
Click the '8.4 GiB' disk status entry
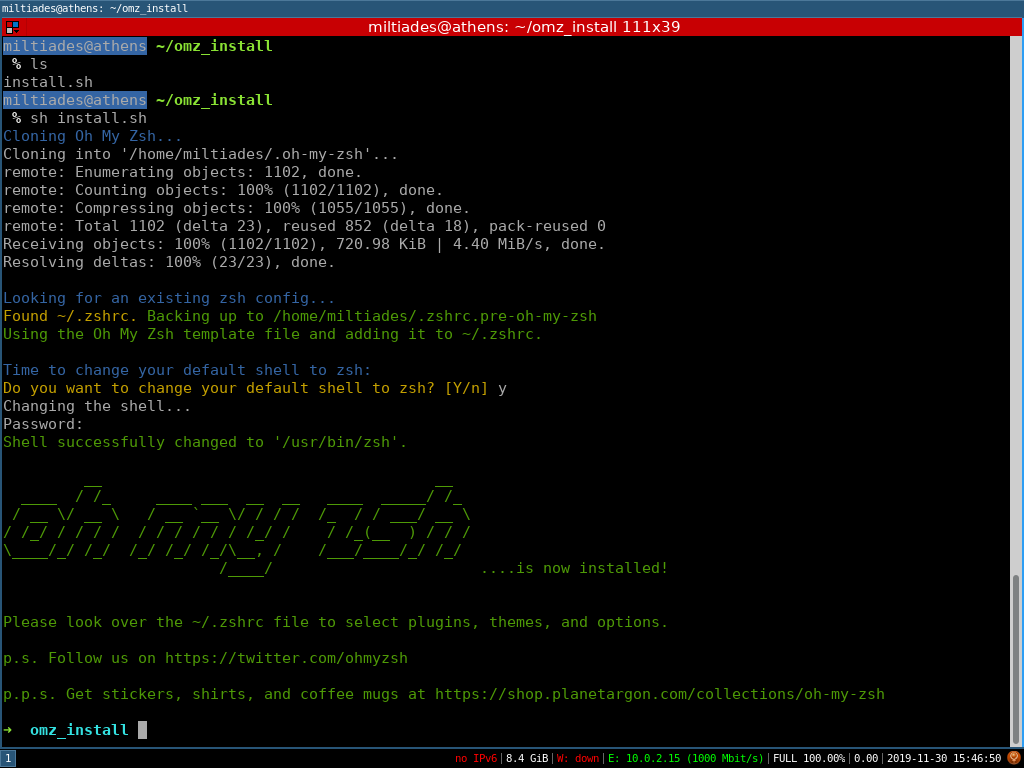pyautogui.click(x=526, y=759)
